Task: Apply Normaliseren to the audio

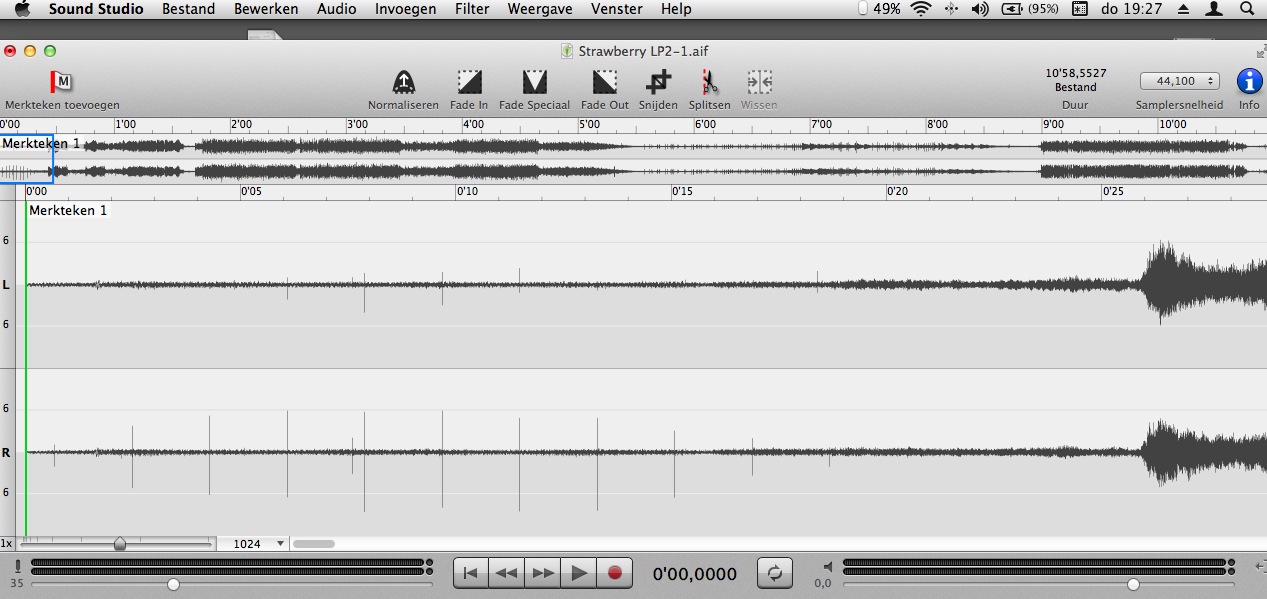Action: pos(403,82)
